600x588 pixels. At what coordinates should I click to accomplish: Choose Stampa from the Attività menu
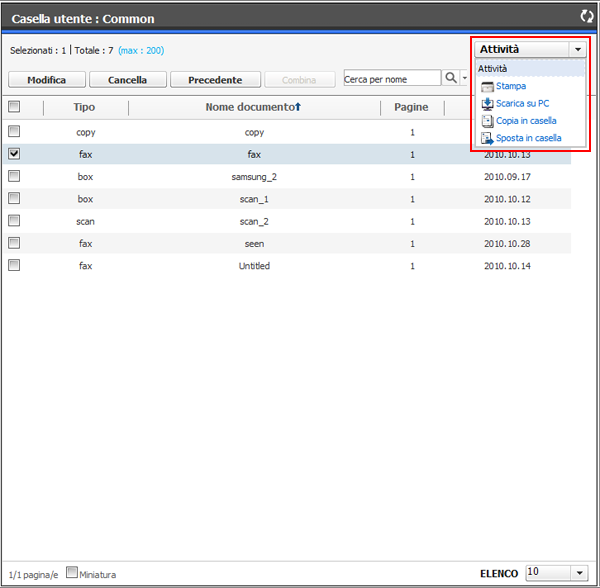510,87
